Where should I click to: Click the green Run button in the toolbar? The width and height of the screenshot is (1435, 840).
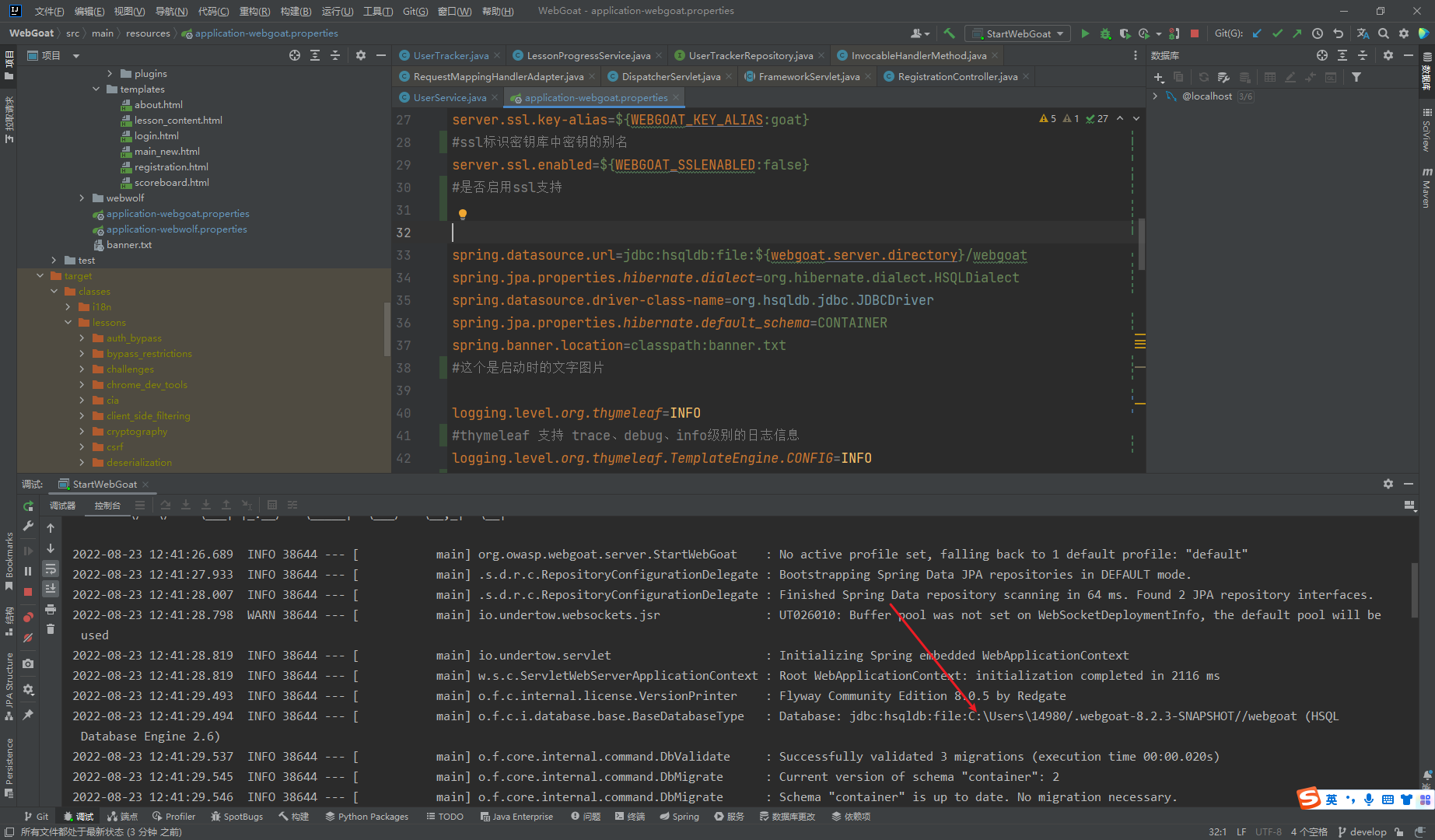pos(1085,33)
